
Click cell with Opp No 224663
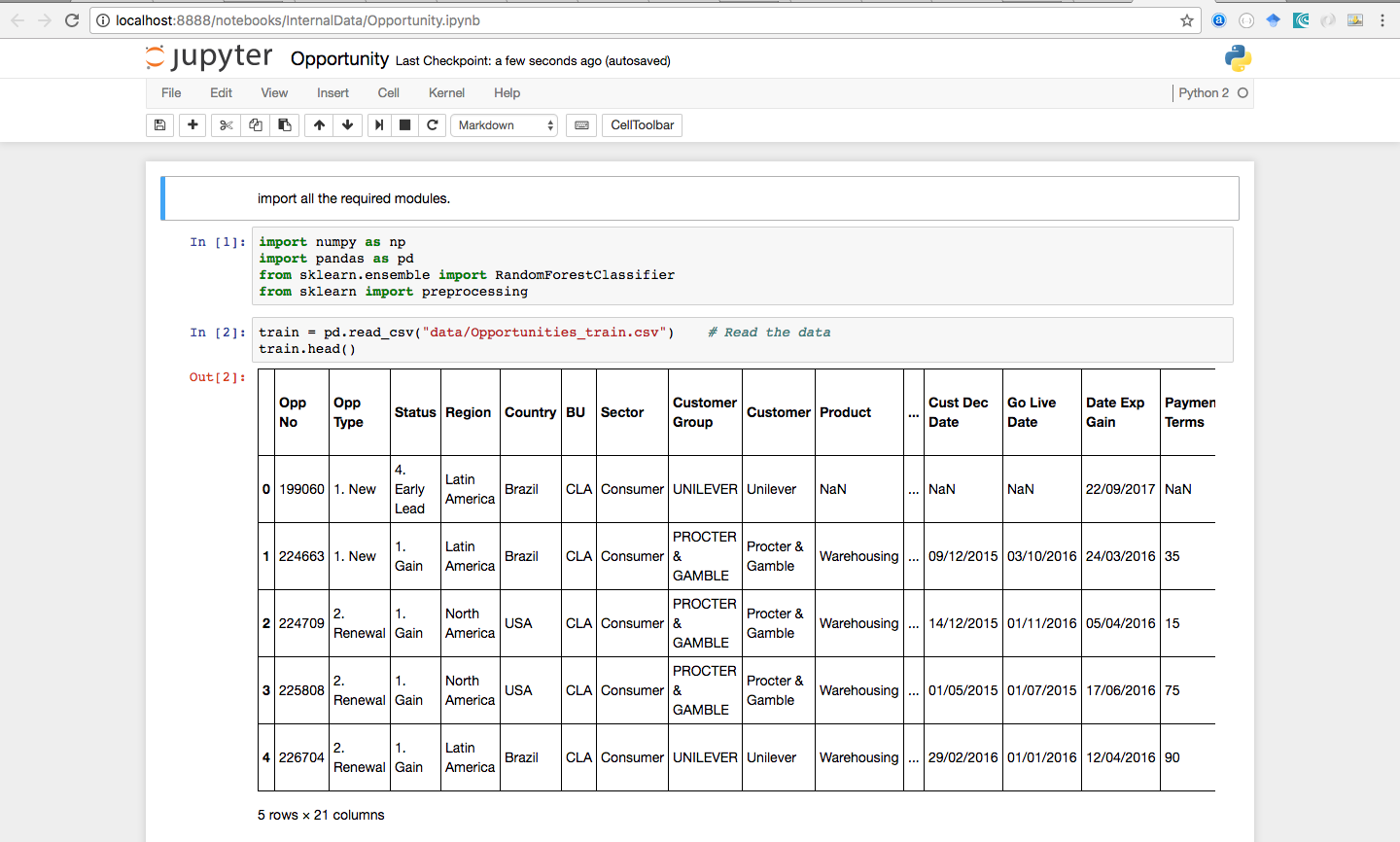point(301,556)
